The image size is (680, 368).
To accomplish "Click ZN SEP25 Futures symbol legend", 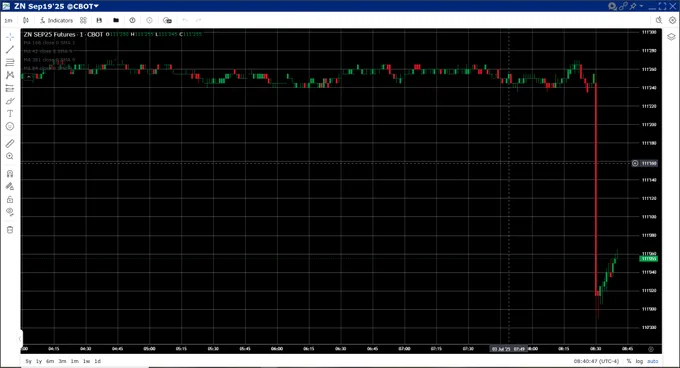I will (63, 34).
